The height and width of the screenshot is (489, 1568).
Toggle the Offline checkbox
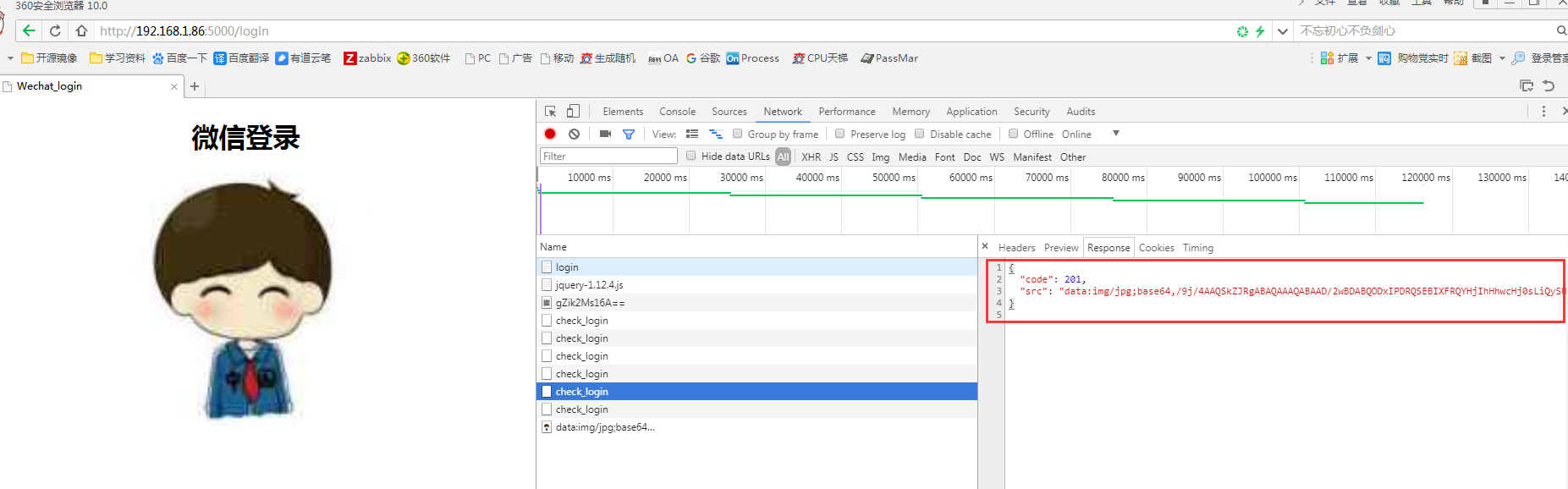(1013, 134)
